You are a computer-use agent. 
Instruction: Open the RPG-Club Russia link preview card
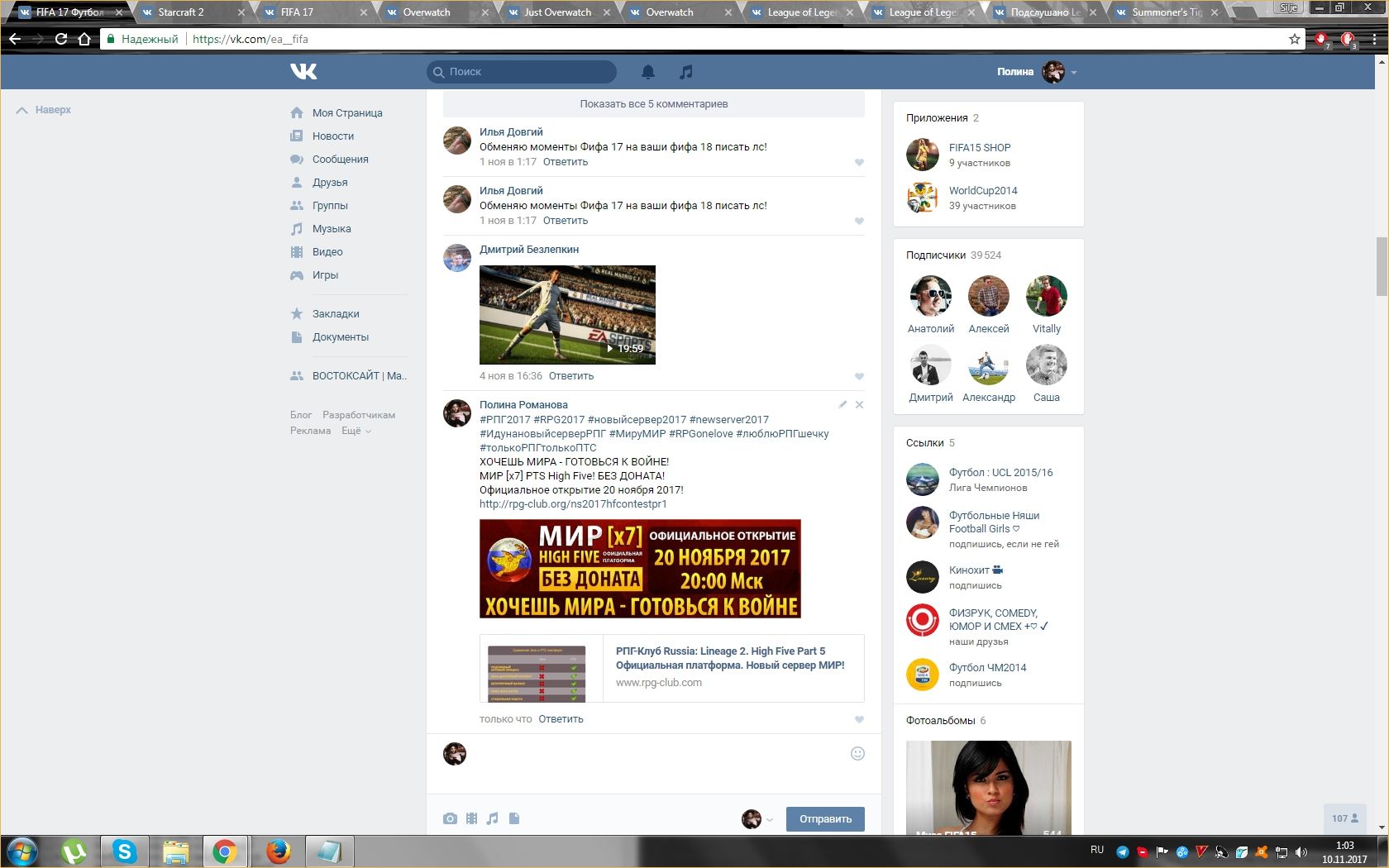671,669
